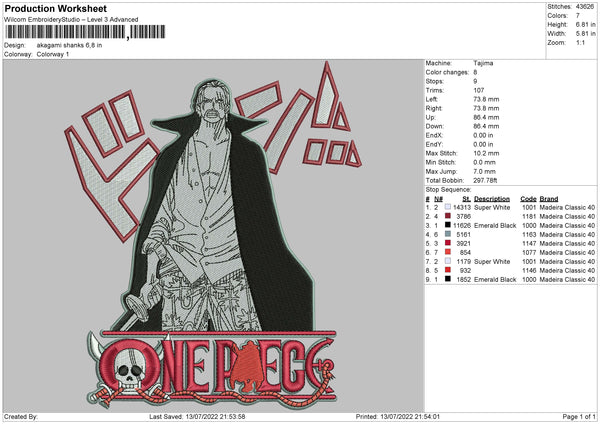The image size is (600, 424).
Task: Click the St. column header
Action: [466, 198]
